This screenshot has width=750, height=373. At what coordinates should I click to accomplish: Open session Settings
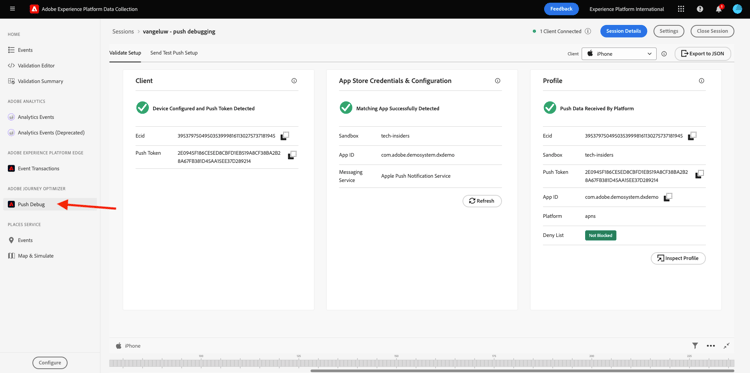pos(669,31)
